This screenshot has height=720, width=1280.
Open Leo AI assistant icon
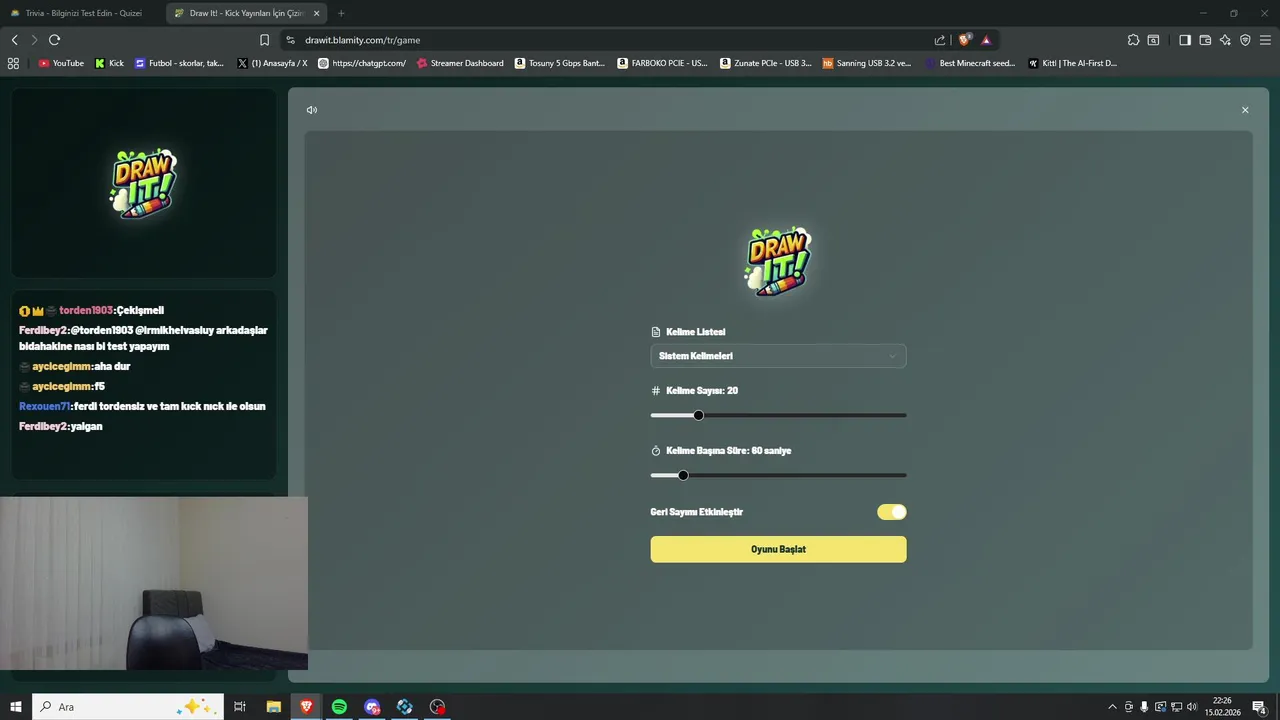pos(1225,40)
